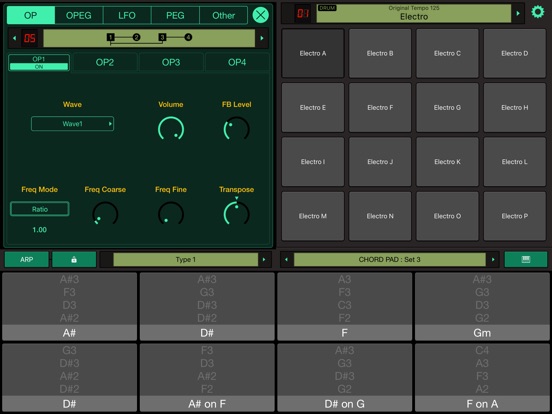The height and width of the screenshot is (414, 552).
Task: Open the OPEG tab
Action: click(x=79, y=15)
